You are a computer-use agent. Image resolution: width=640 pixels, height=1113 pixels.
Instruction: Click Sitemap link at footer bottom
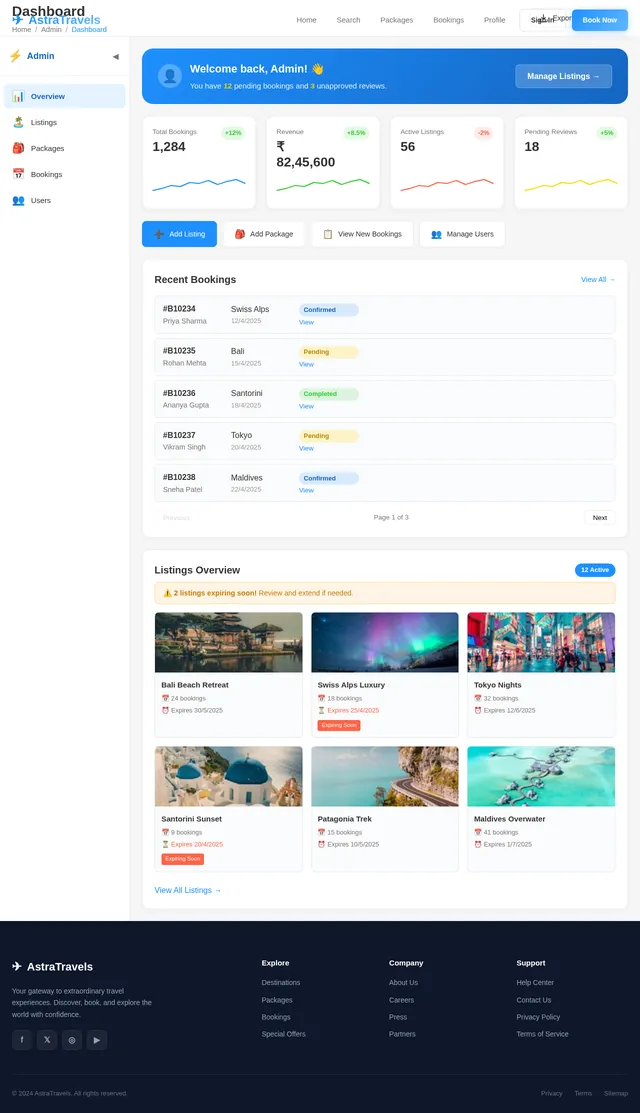(616, 1094)
